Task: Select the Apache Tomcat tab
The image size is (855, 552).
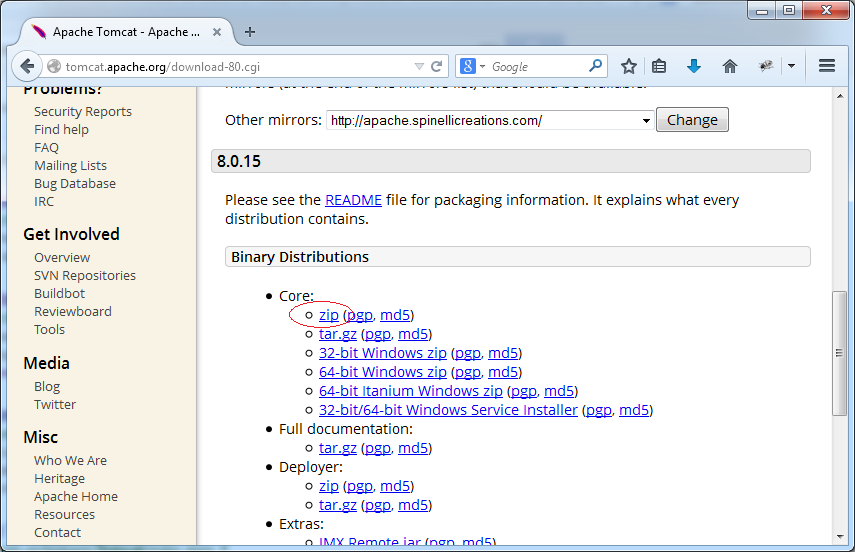Action: [126, 32]
